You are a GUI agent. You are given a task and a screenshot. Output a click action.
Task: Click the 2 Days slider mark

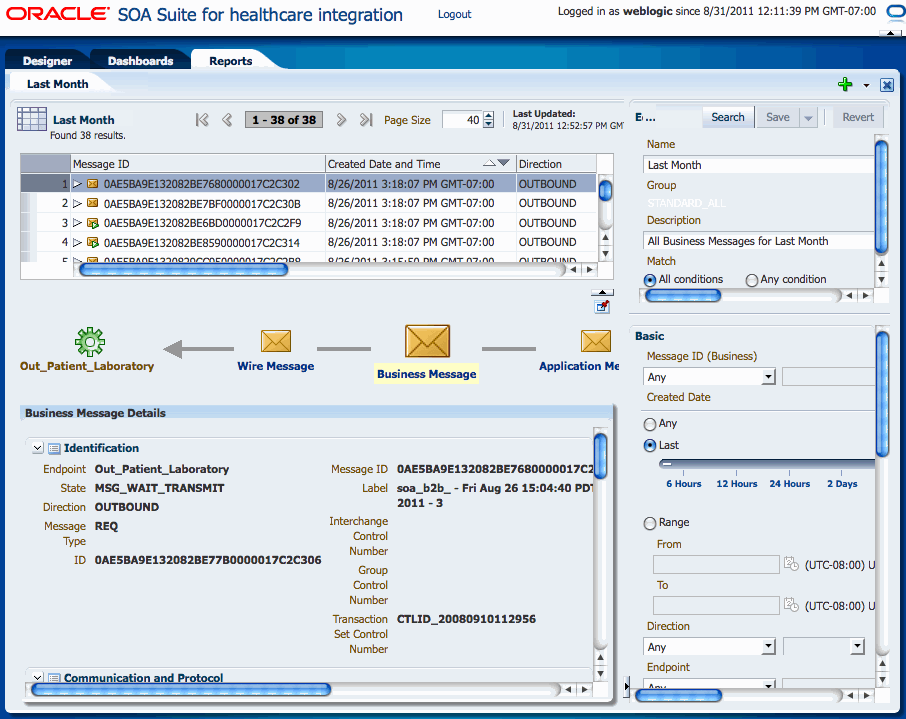tap(842, 484)
